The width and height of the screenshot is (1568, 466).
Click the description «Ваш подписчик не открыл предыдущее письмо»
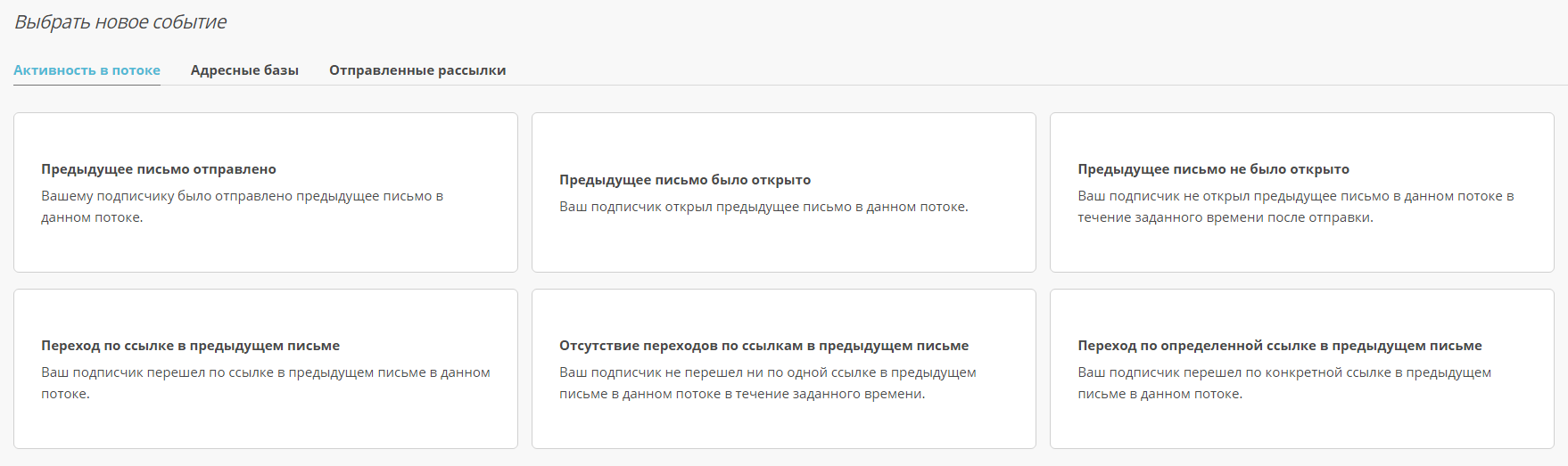click(x=1295, y=197)
